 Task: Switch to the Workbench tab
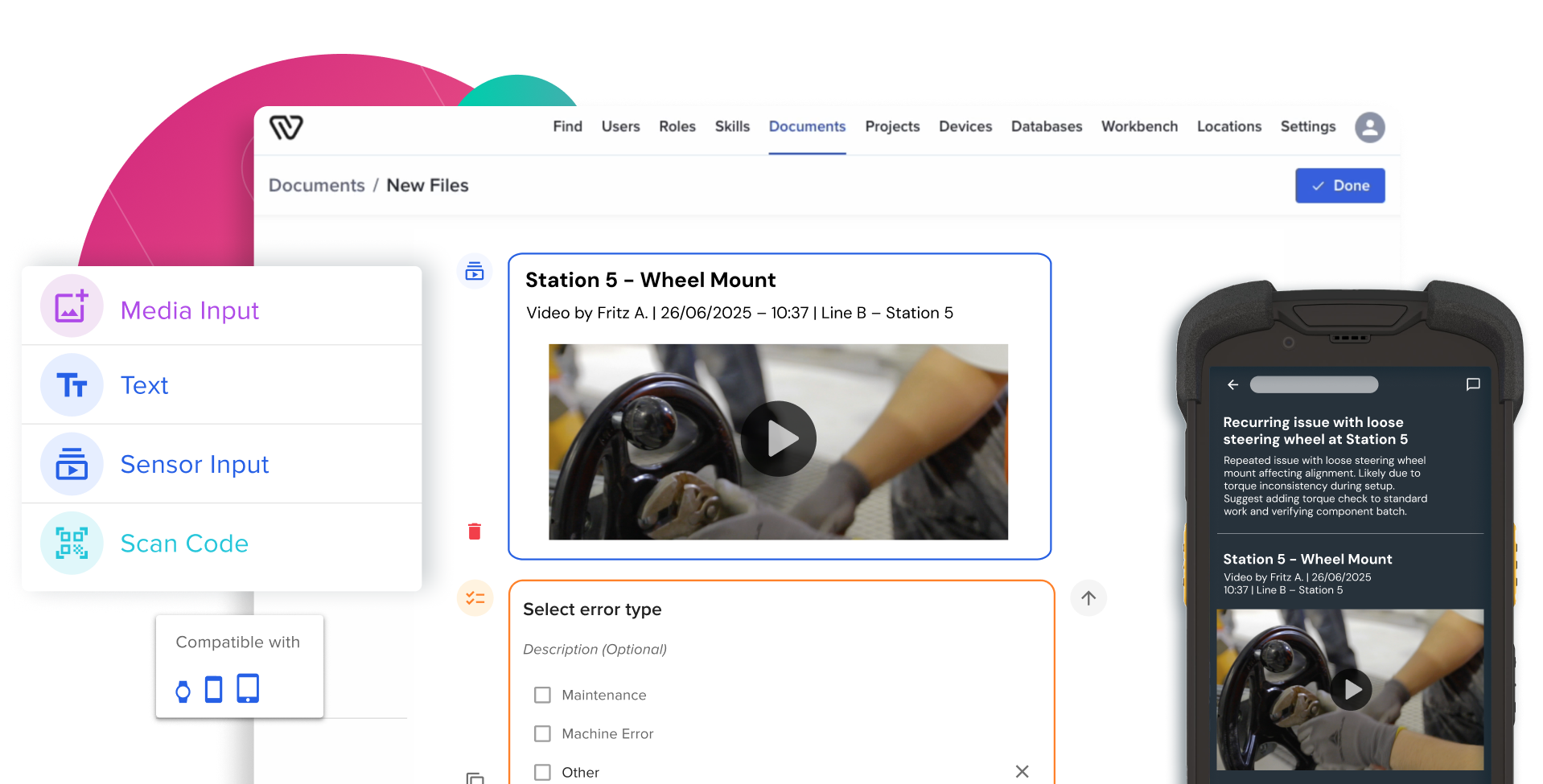pyautogui.click(x=1139, y=127)
